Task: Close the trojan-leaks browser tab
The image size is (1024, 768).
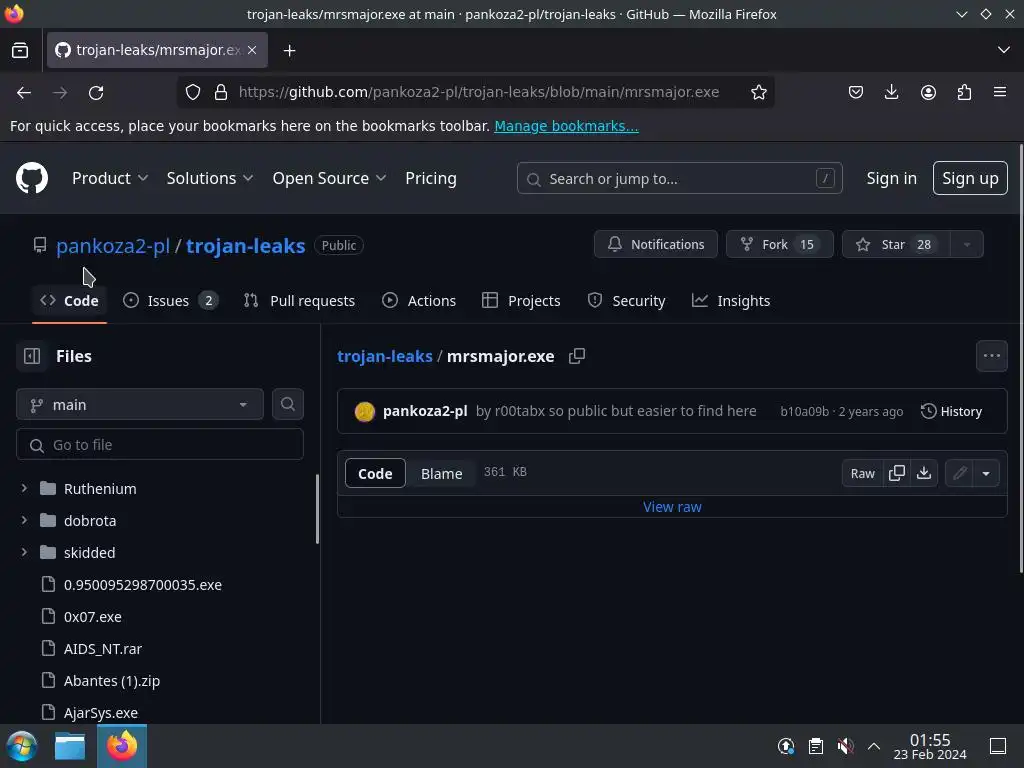Action: pyautogui.click(x=252, y=50)
